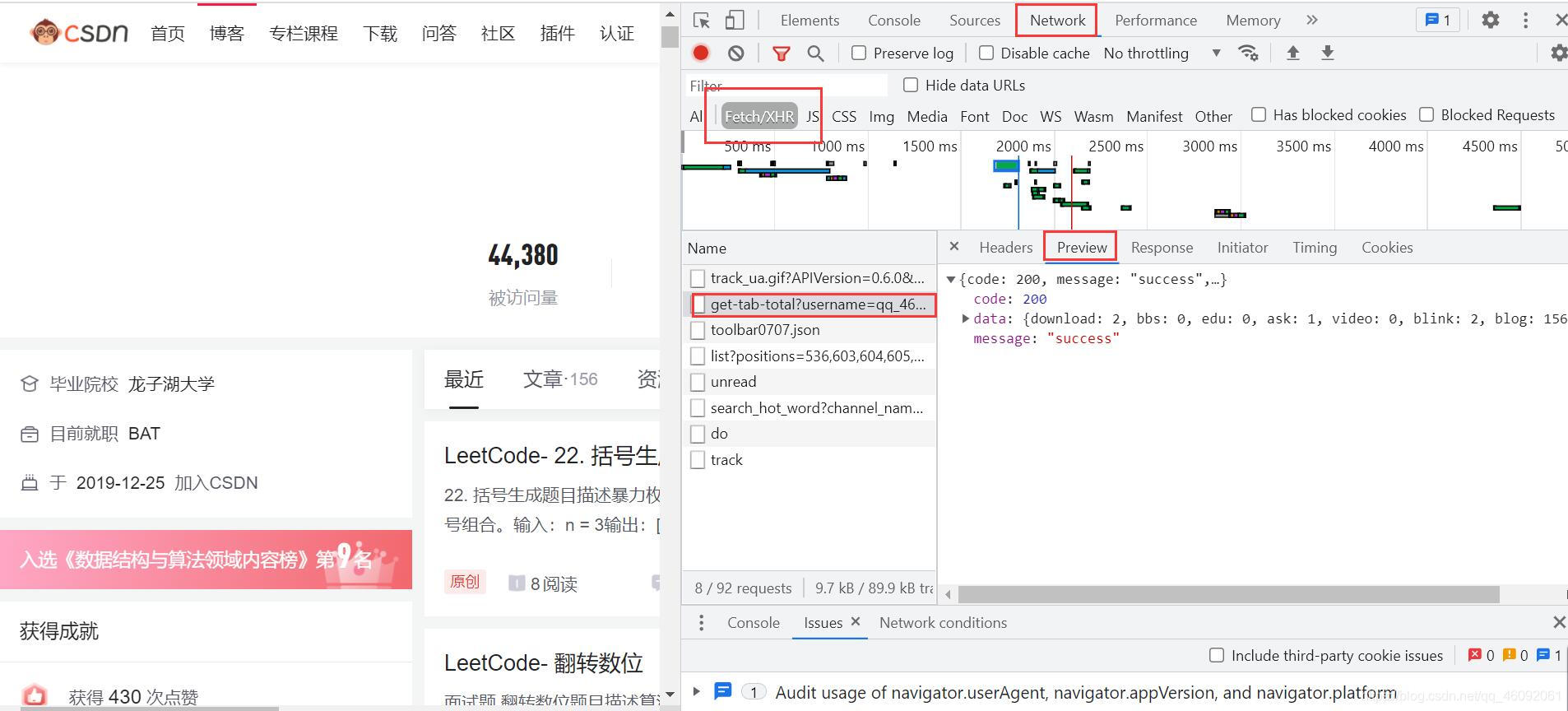This screenshot has width=1568, height=711.
Task: Open DevTools settings gear
Action: tap(1491, 20)
